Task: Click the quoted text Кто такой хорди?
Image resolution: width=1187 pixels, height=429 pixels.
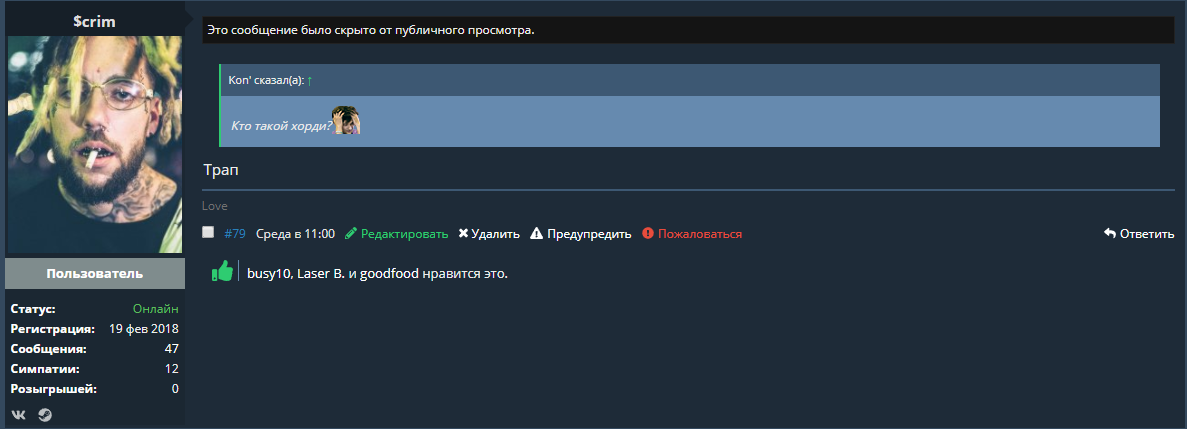Action: (x=282, y=126)
